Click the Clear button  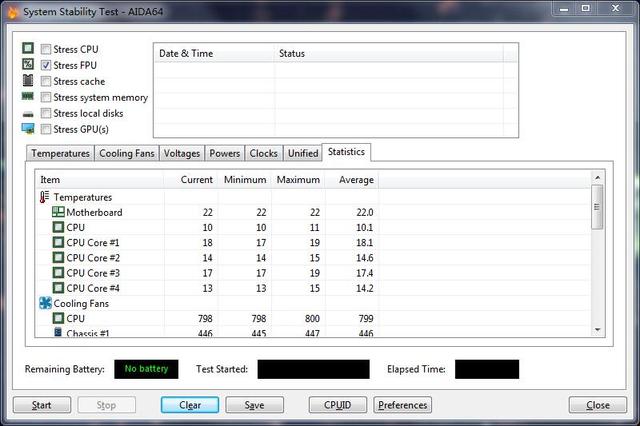pyautogui.click(x=190, y=405)
